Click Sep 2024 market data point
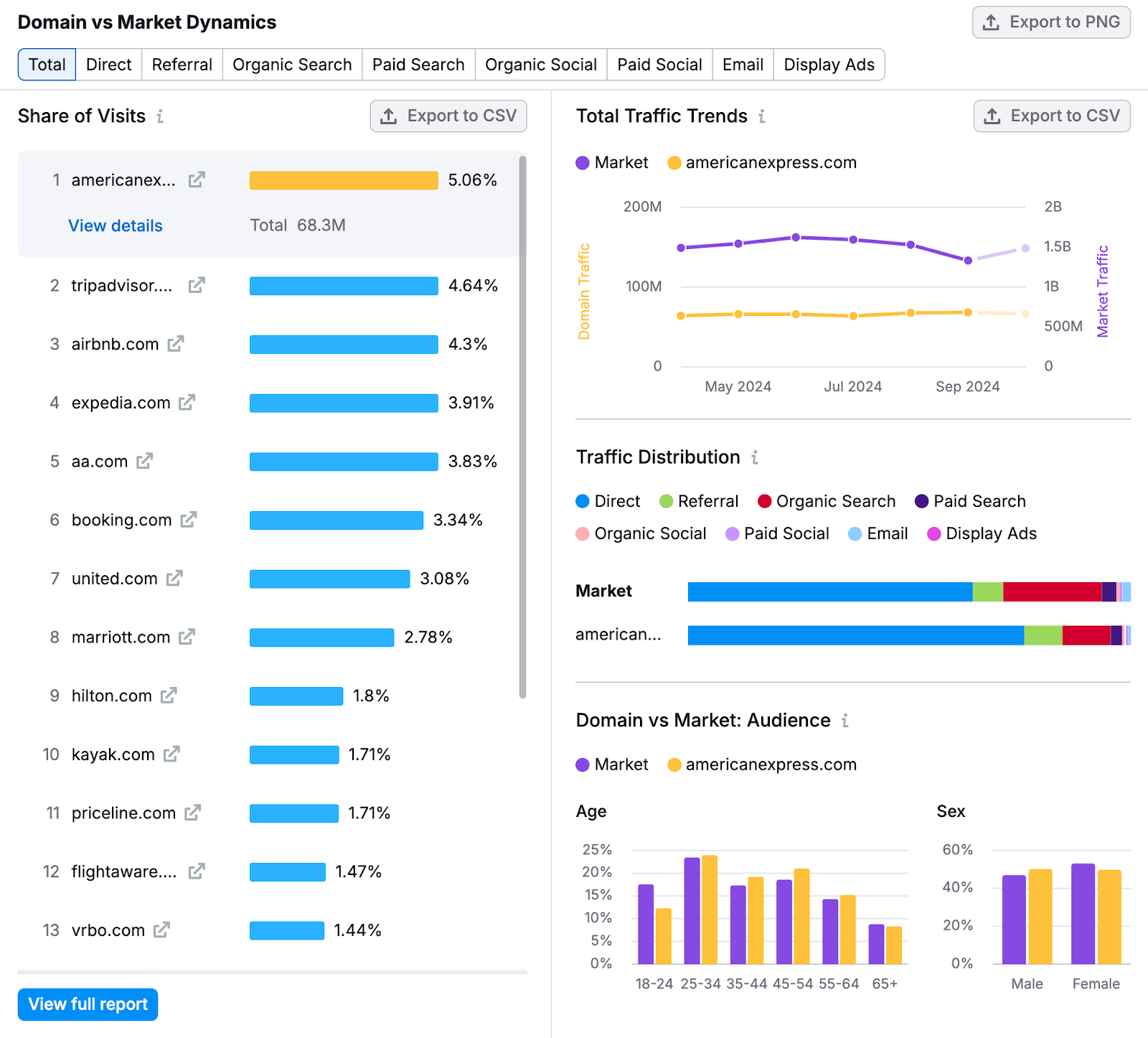This screenshot has width=1148, height=1038. [x=968, y=261]
